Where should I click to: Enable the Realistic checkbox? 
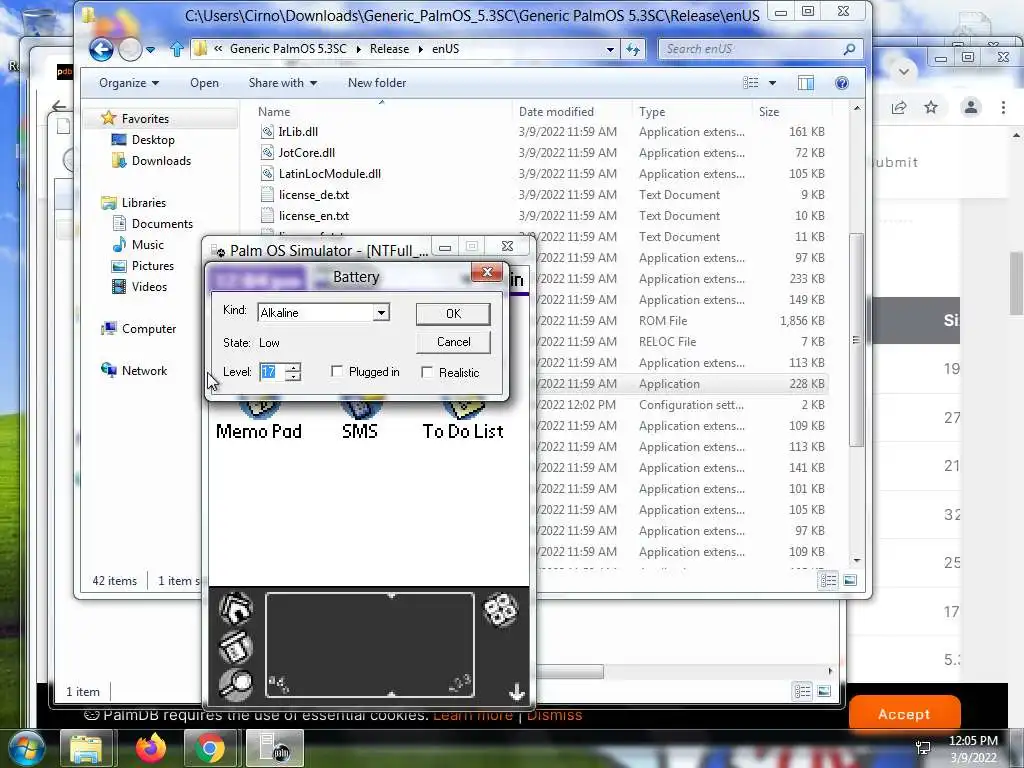pos(427,372)
